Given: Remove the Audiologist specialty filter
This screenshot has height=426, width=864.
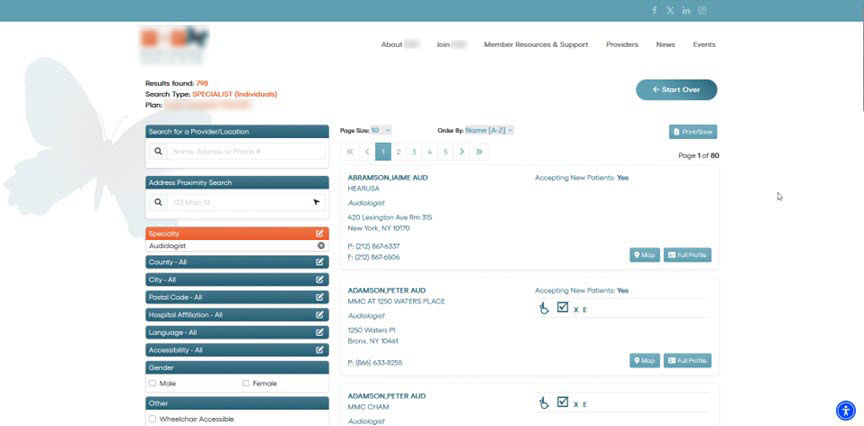Looking at the screenshot, I should click(321, 245).
